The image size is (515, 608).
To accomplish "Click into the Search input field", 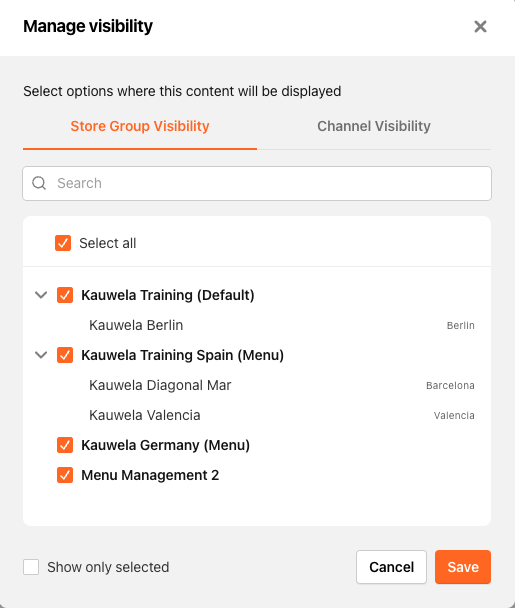I will (x=257, y=183).
